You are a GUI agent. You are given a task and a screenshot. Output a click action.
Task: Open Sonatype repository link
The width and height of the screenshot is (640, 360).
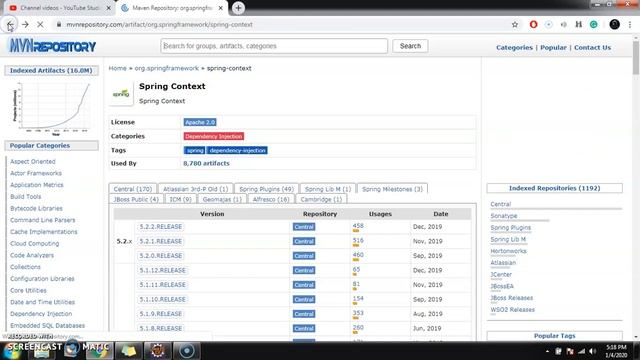[504, 216]
